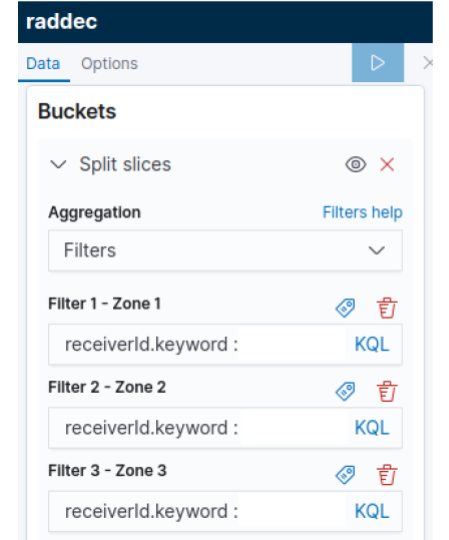The image size is (449, 540).
Task: Delete Filter 1 - Zone 1
Action: pyautogui.click(x=387, y=308)
